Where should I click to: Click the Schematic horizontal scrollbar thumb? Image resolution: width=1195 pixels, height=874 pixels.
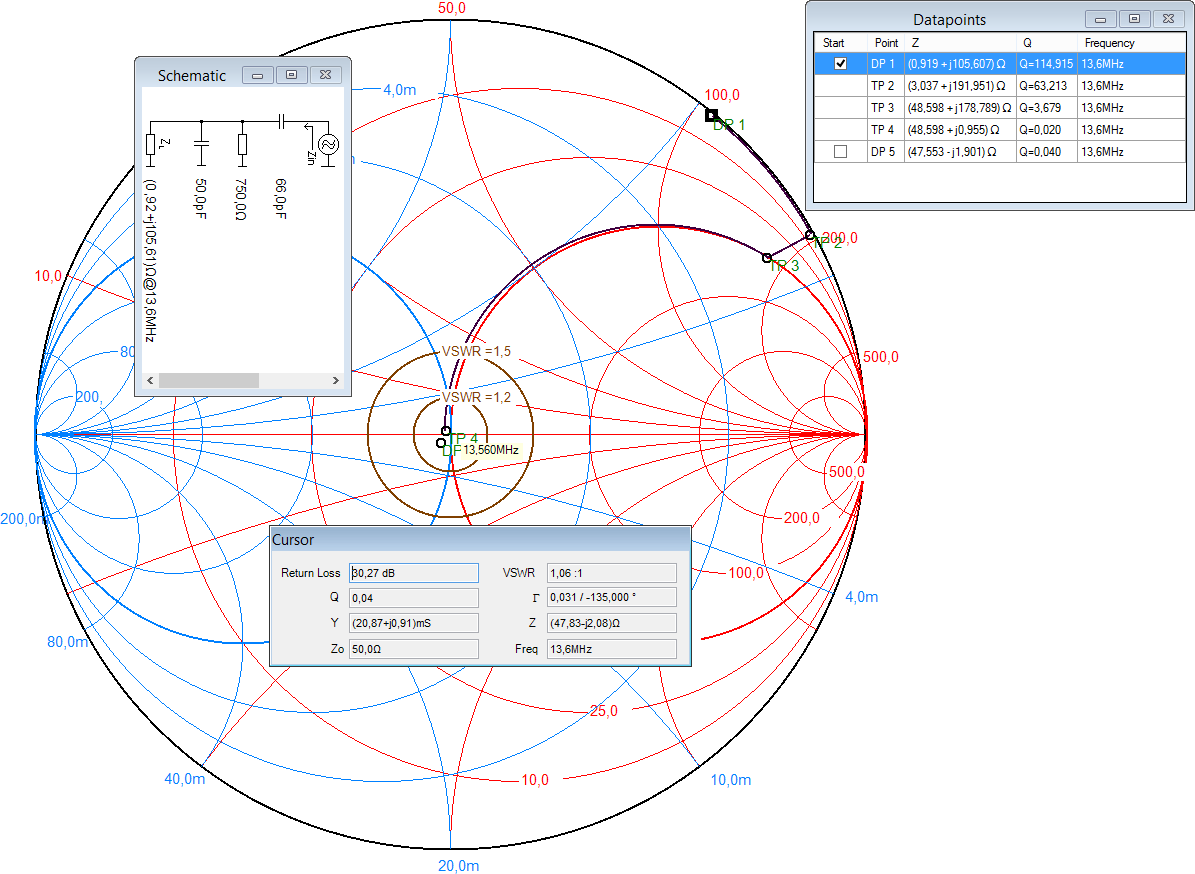[209, 380]
